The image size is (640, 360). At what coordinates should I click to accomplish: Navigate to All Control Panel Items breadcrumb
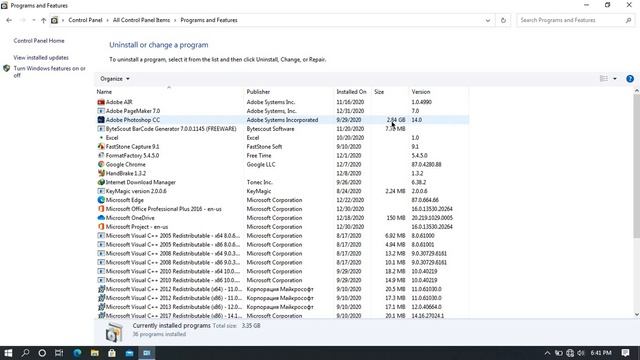(141, 20)
